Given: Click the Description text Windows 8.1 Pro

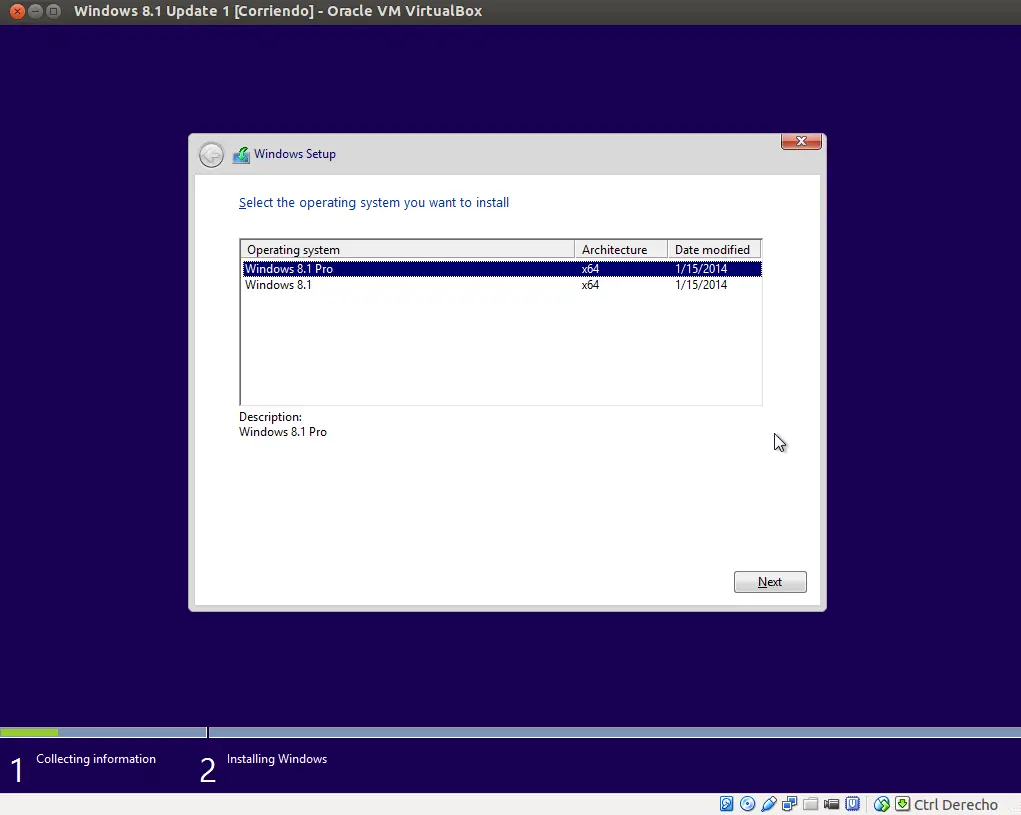Looking at the screenshot, I should click(283, 432).
